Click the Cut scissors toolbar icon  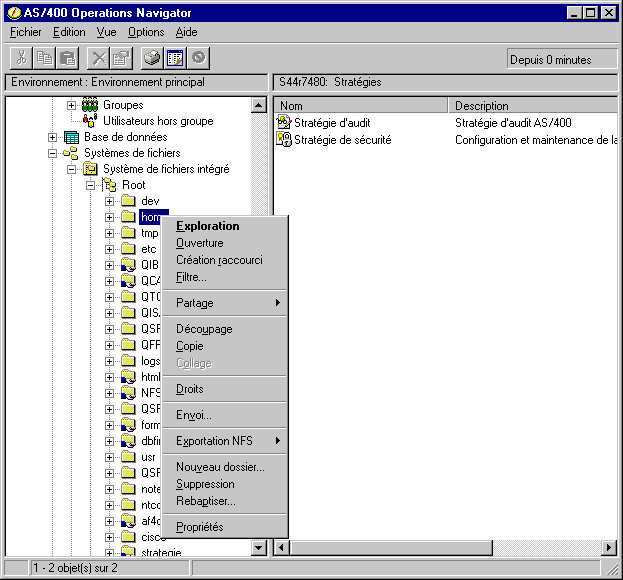coord(21,58)
